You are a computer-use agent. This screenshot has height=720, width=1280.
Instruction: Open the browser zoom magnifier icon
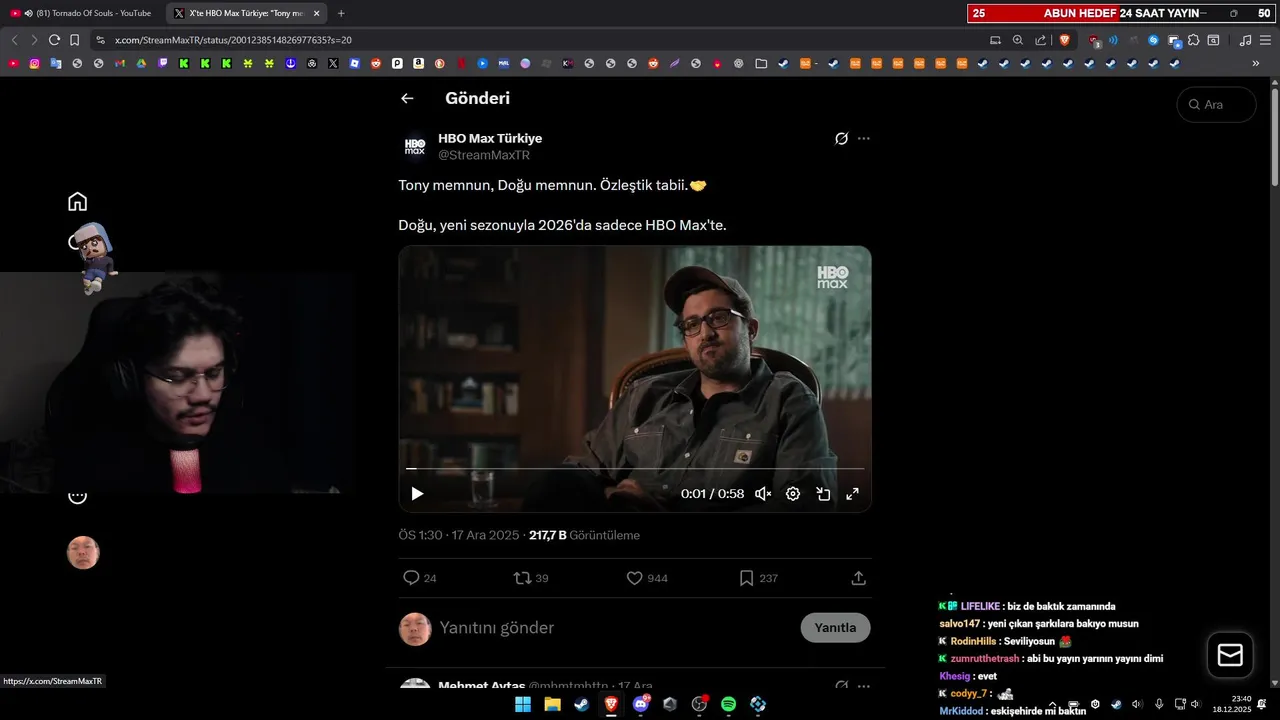(1018, 40)
